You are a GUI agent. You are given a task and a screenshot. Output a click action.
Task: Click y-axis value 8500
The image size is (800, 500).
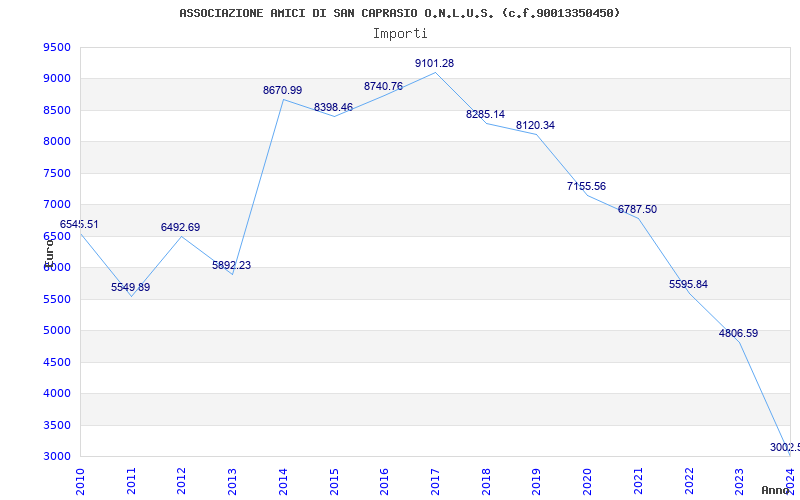[57, 110]
